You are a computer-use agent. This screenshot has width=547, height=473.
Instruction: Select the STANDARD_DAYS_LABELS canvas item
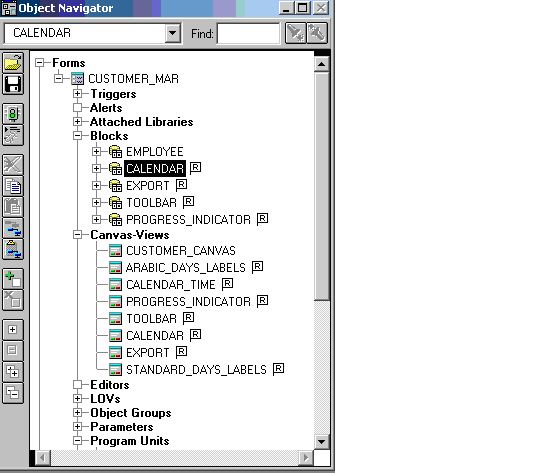click(x=196, y=370)
